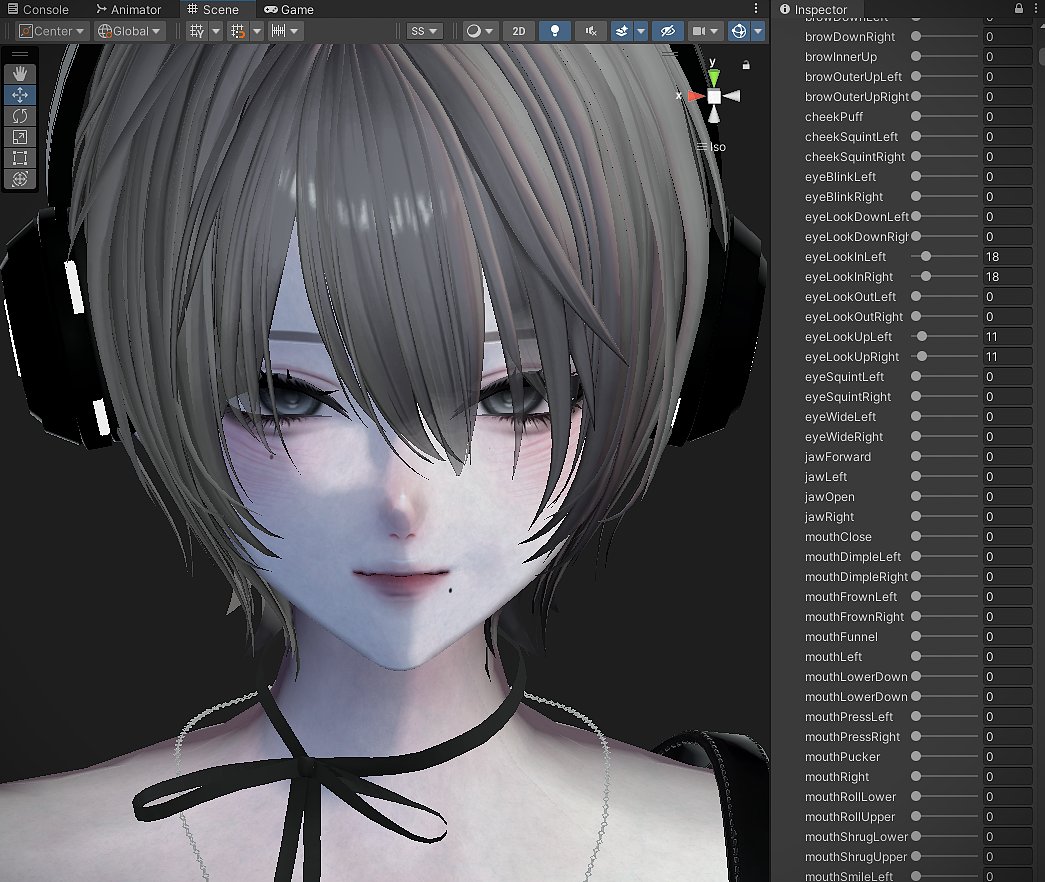The width and height of the screenshot is (1045, 882).
Task: Open the Center pivot mode dropdown
Action: point(52,31)
